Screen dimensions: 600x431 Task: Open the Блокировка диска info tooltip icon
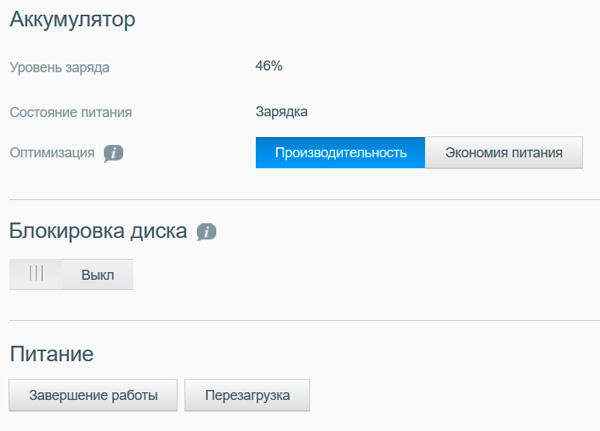point(206,232)
